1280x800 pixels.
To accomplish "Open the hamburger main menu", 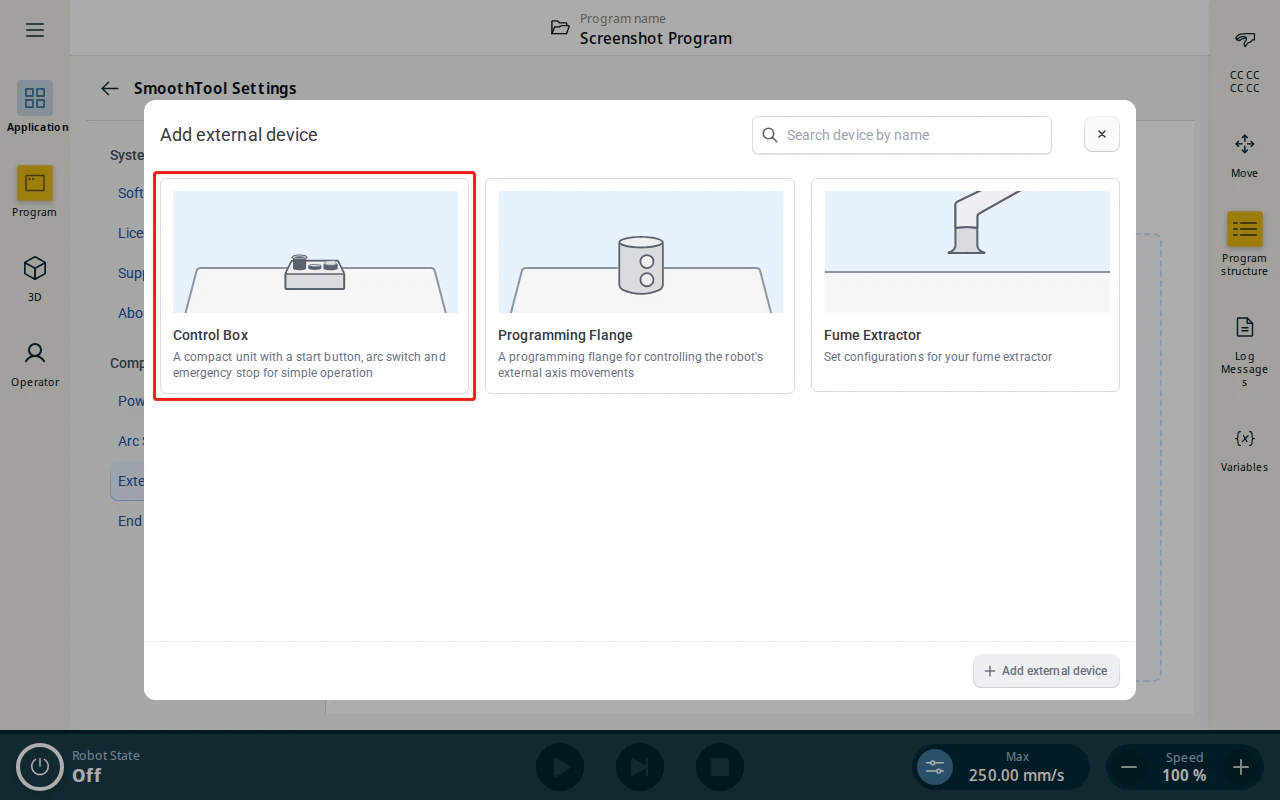I will (35, 30).
